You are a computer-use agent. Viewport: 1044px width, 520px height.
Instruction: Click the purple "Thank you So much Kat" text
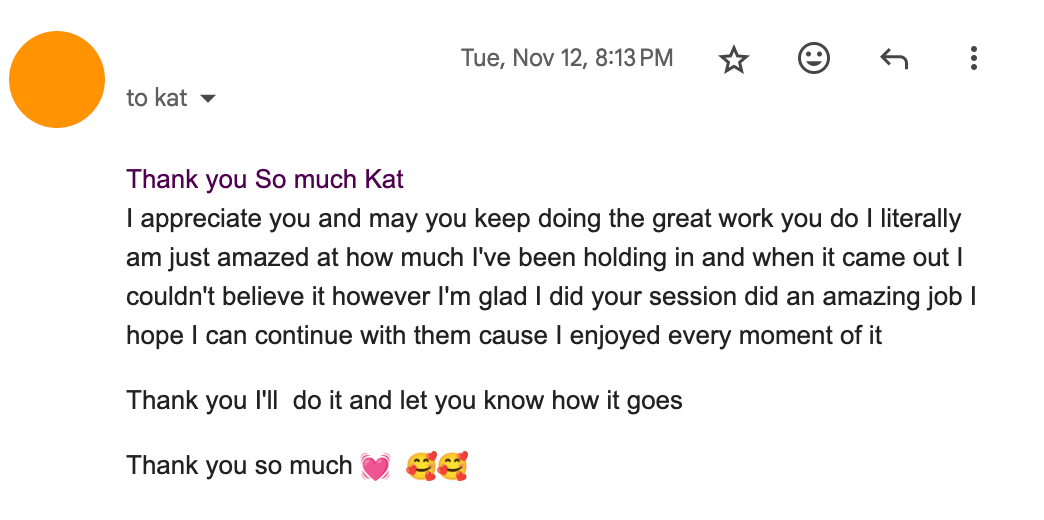(265, 180)
